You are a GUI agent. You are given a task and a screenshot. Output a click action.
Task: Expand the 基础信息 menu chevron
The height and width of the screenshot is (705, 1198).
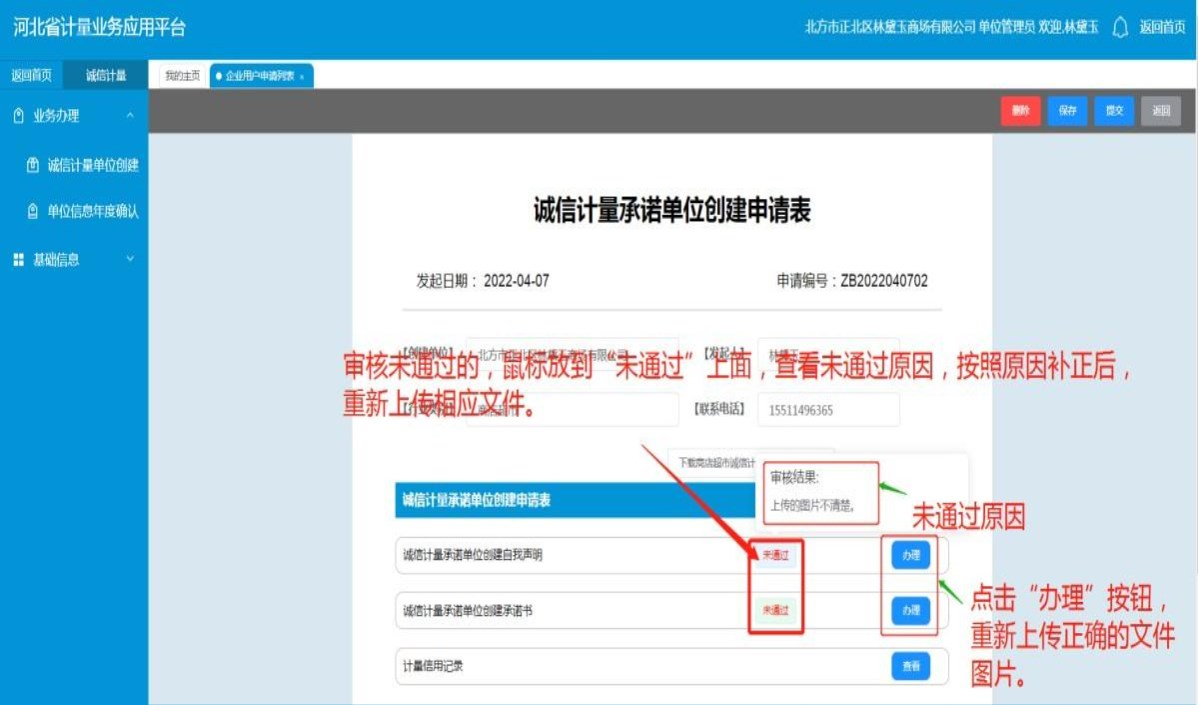point(130,260)
